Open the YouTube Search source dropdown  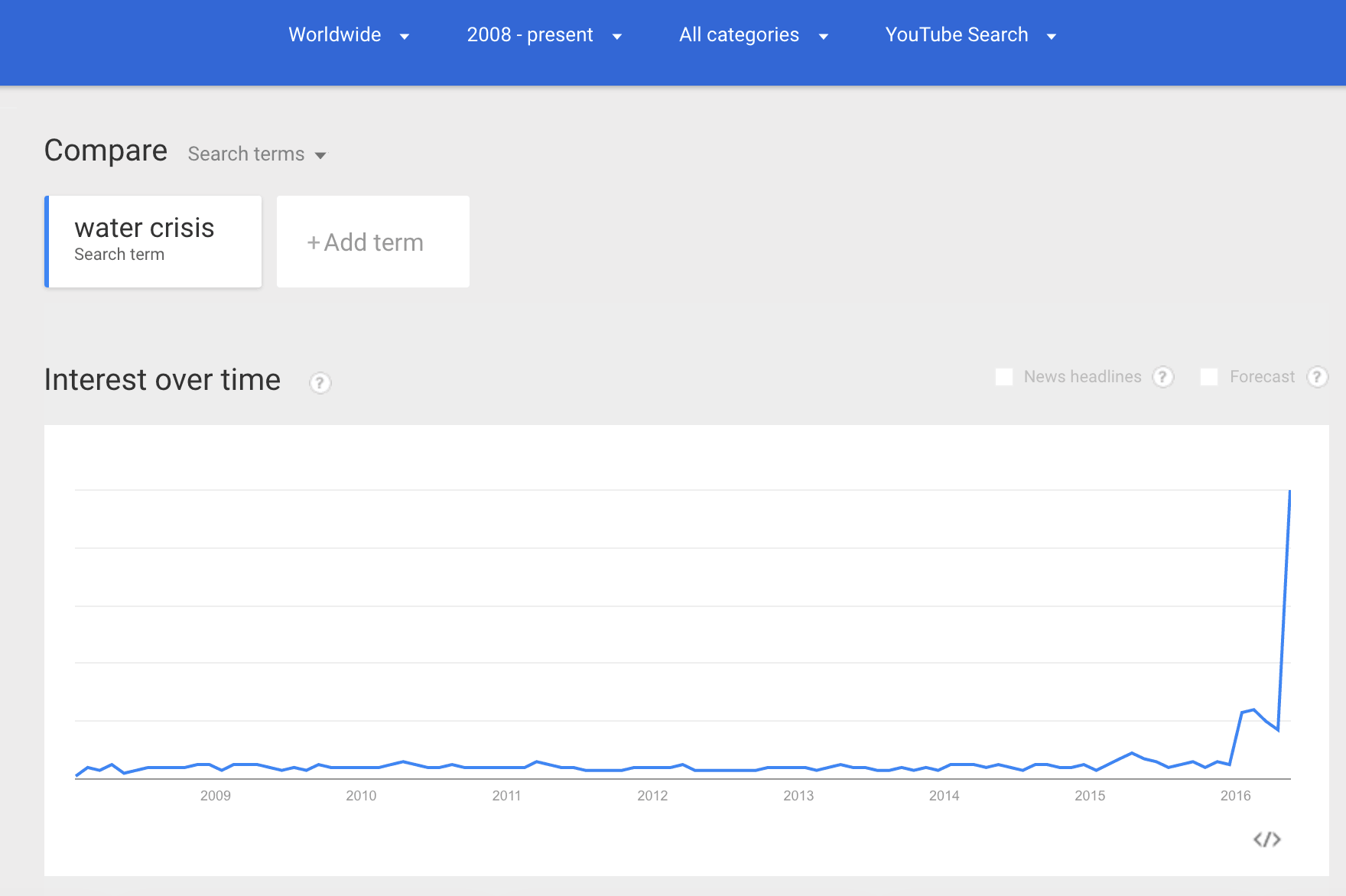click(x=970, y=35)
